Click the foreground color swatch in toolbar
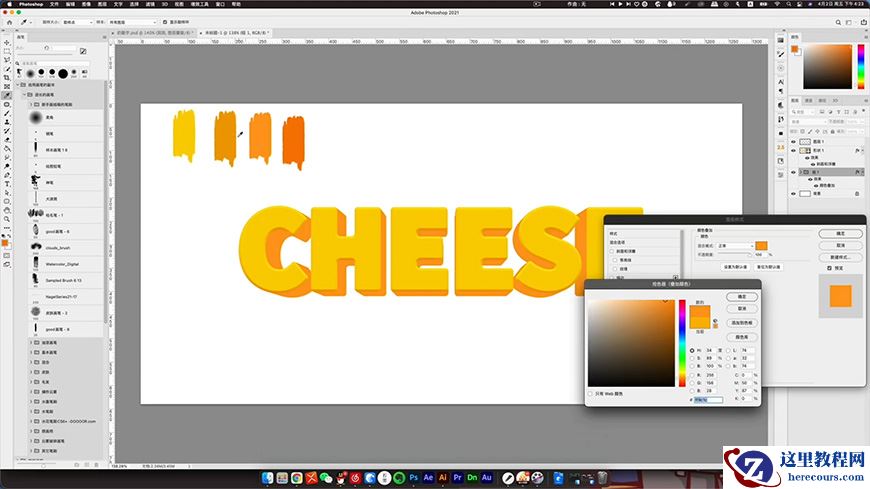The width and height of the screenshot is (870, 489). (x=6, y=242)
